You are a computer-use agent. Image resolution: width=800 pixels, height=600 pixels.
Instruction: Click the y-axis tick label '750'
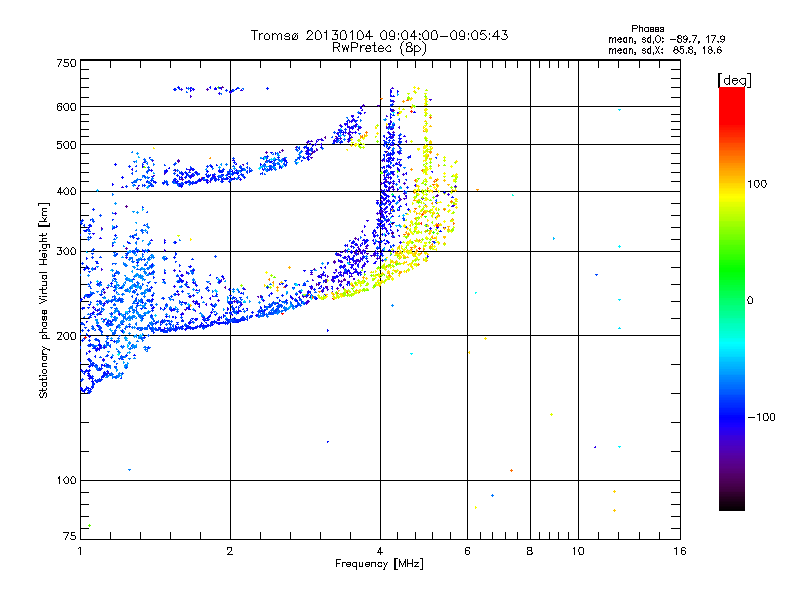click(66, 63)
